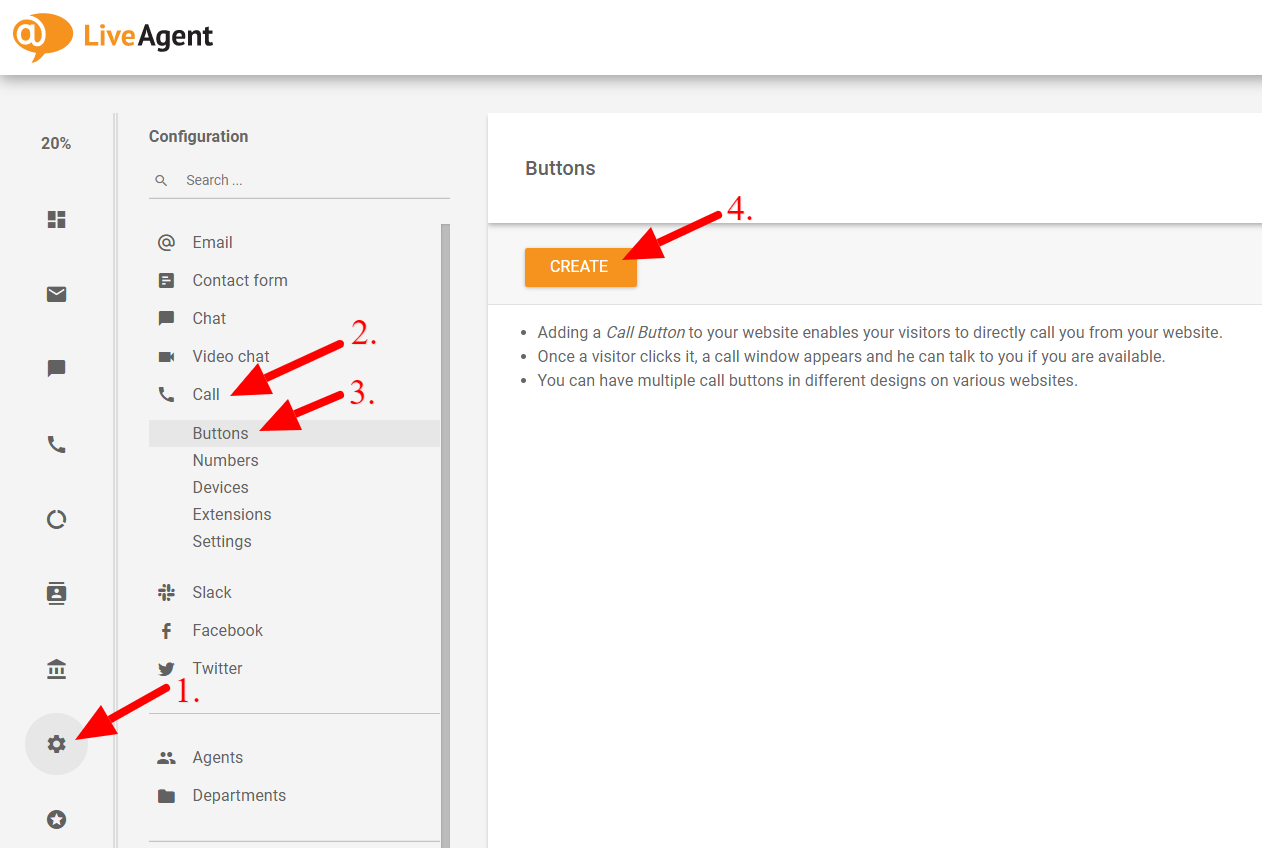Viewport: 1262px width, 848px height.
Task: Click the 20% progress indicator
Action: click(x=56, y=144)
